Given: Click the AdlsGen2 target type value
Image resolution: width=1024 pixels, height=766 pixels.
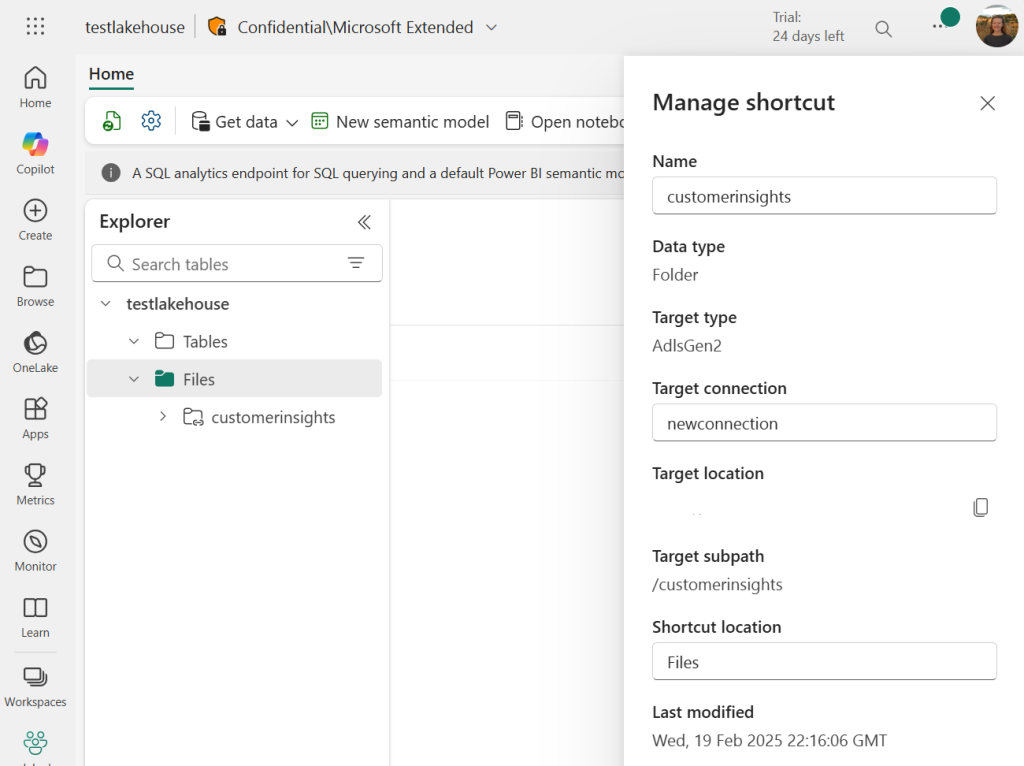Looking at the screenshot, I should pyautogui.click(x=687, y=345).
